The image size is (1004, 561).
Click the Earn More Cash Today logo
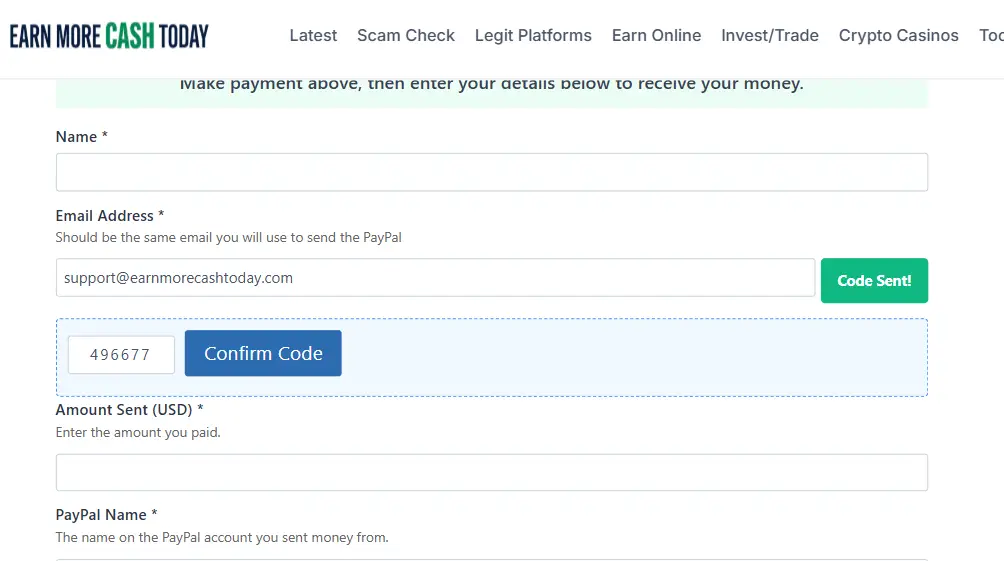(109, 36)
